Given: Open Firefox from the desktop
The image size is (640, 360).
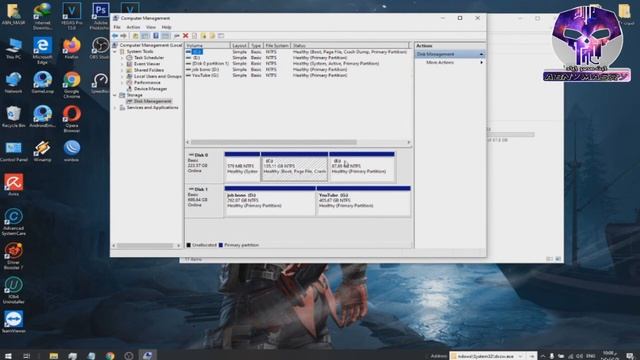Looking at the screenshot, I should click(x=71, y=48).
